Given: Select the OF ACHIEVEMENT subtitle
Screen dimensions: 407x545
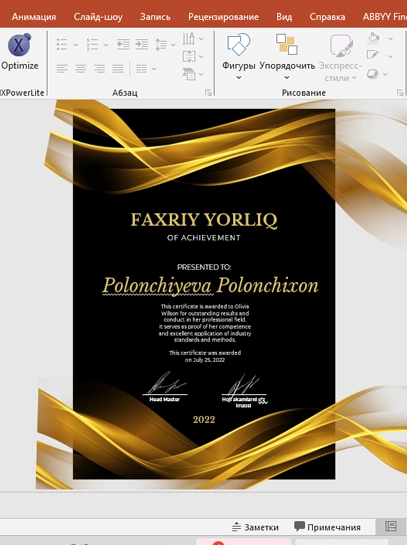Looking at the screenshot, I should (204, 238).
